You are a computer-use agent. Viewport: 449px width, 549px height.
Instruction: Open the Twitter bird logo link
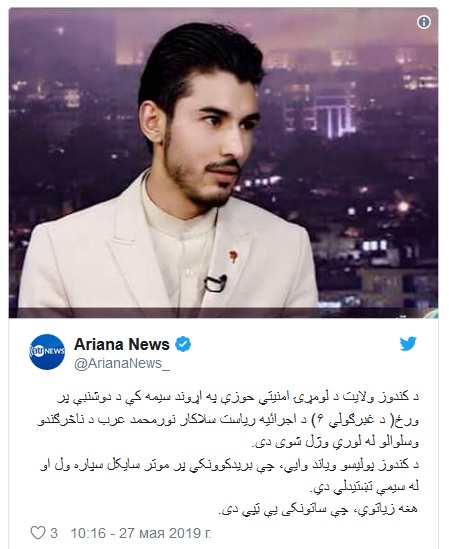tap(408, 344)
